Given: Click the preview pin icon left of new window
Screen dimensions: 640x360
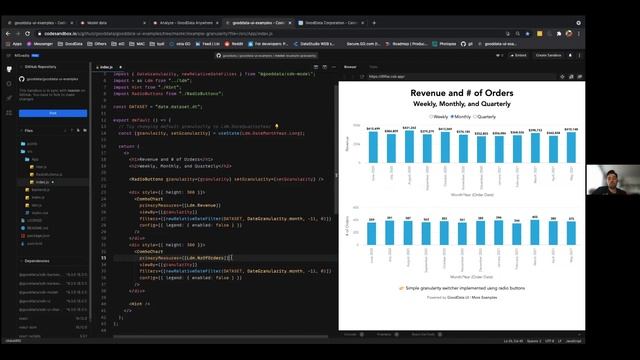Looking at the screenshot, I should [x=562, y=77].
